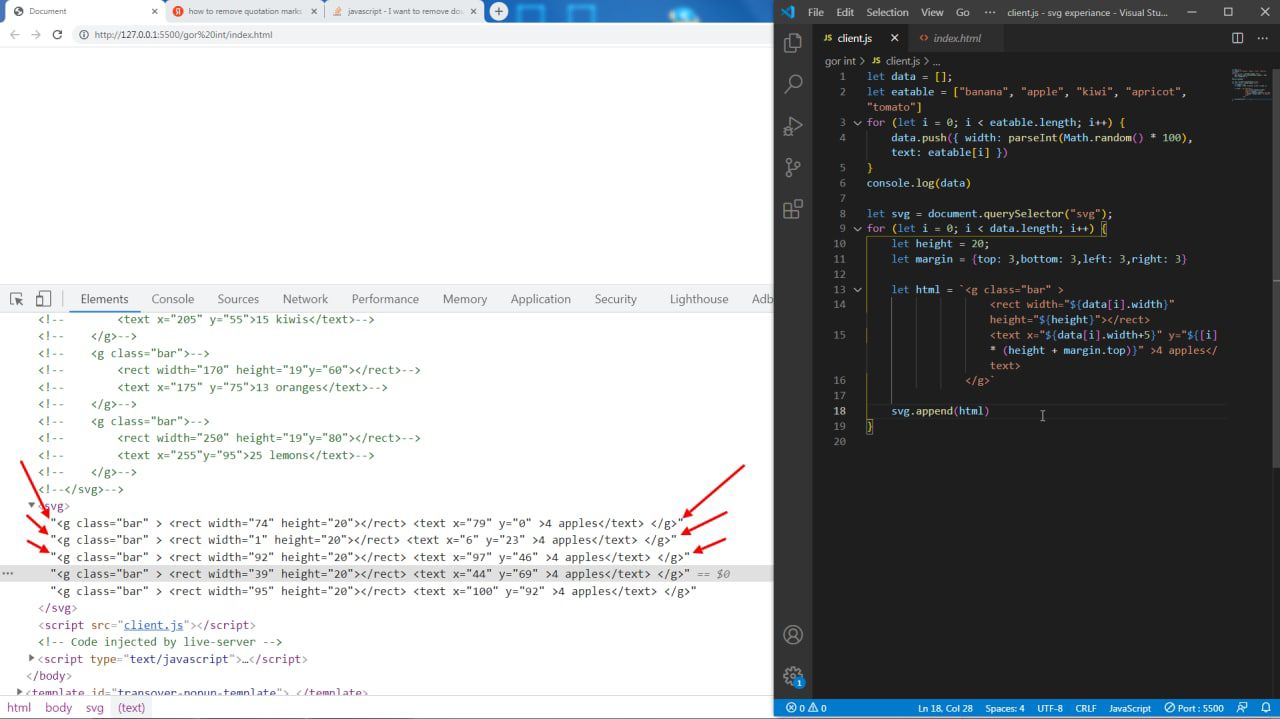Click the feedback icon in status bar
The width and height of the screenshot is (1280, 719).
[x=1243, y=708]
